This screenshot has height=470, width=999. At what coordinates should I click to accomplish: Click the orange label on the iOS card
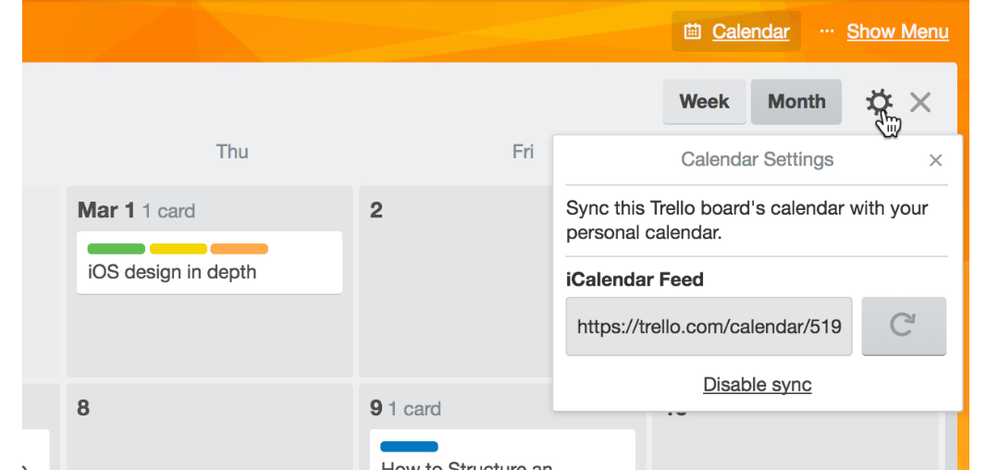click(239, 248)
